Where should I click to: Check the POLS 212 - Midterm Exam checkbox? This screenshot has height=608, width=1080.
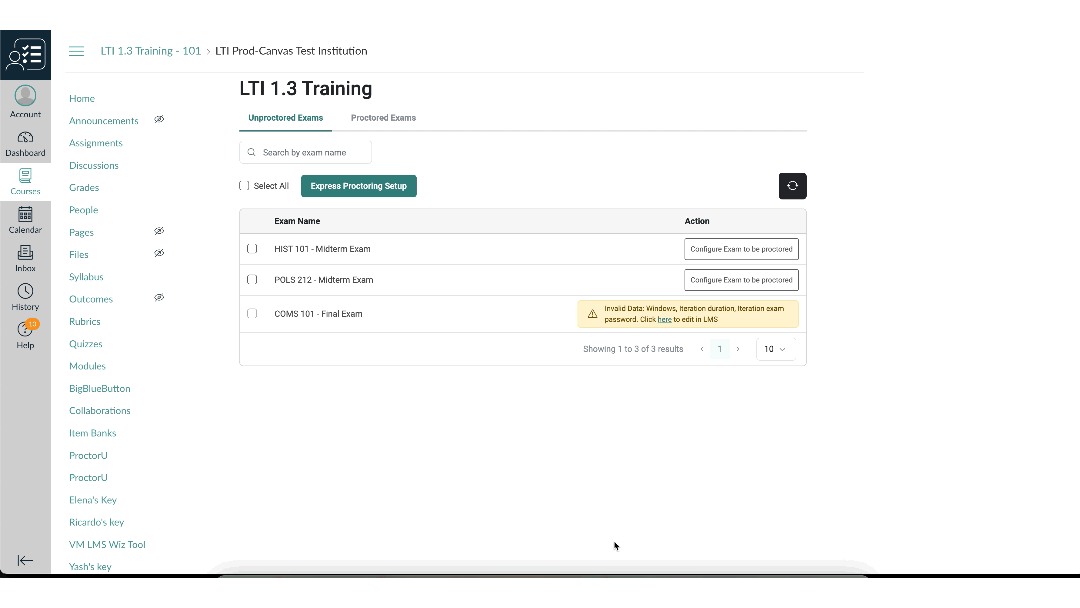click(x=252, y=280)
